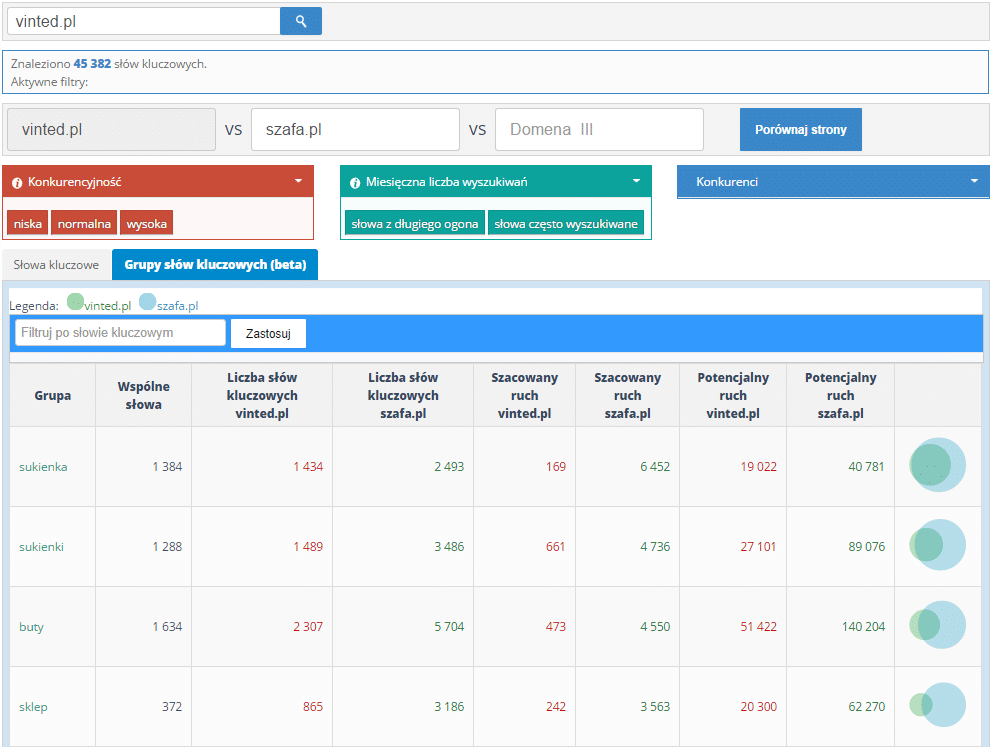Click the Zastosuj button
The image size is (993, 747).
[269, 333]
